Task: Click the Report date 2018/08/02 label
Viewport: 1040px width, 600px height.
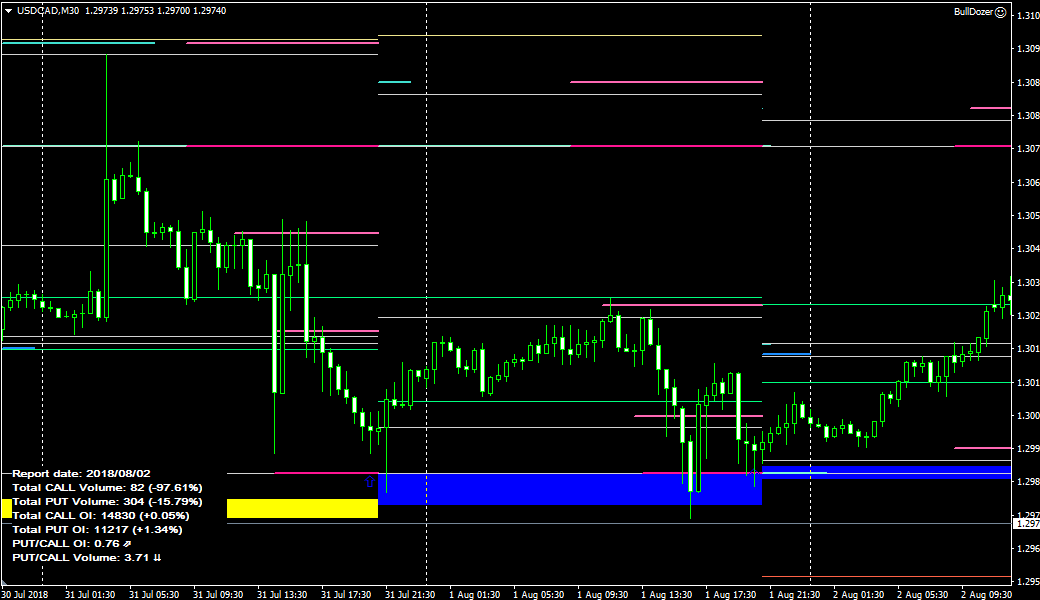Action: click(81, 473)
